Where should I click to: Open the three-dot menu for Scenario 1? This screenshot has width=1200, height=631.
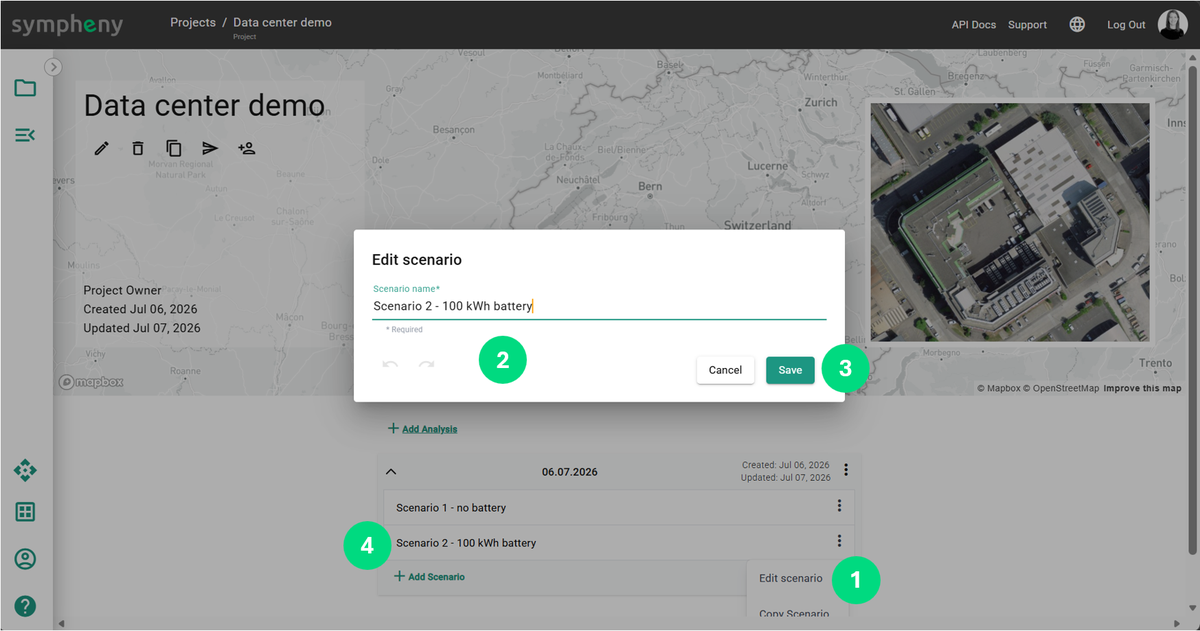tap(839, 507)
